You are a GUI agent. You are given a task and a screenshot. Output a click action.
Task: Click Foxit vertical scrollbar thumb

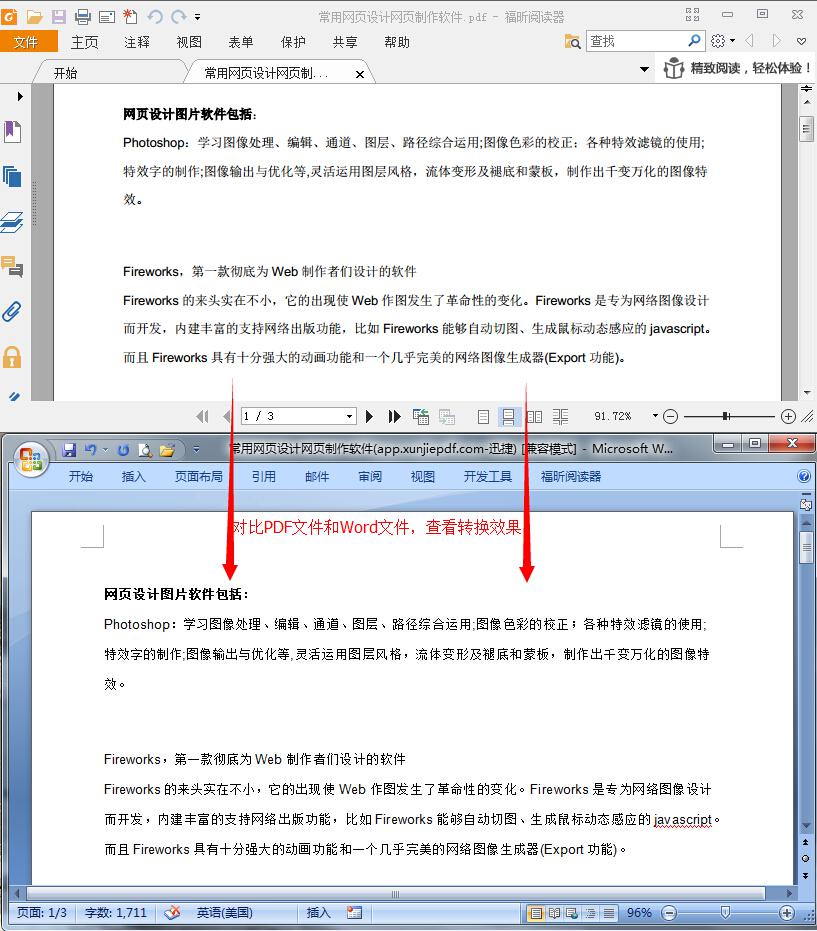coord(806,129)
